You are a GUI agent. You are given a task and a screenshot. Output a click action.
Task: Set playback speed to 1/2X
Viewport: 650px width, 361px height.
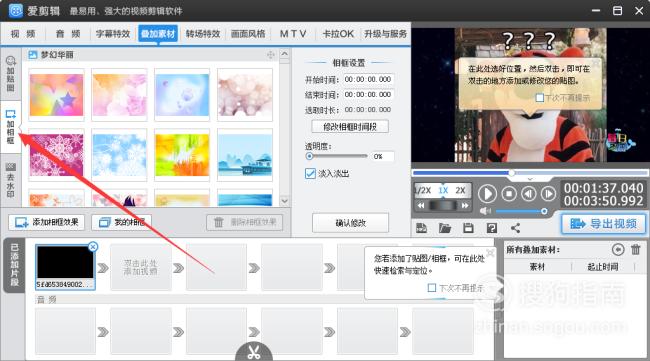click(x=424, y=190)
